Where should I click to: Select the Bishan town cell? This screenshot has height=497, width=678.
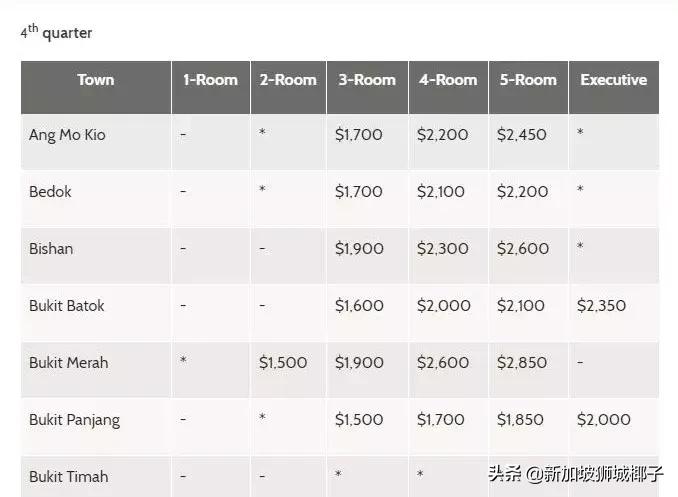(51, 249)
